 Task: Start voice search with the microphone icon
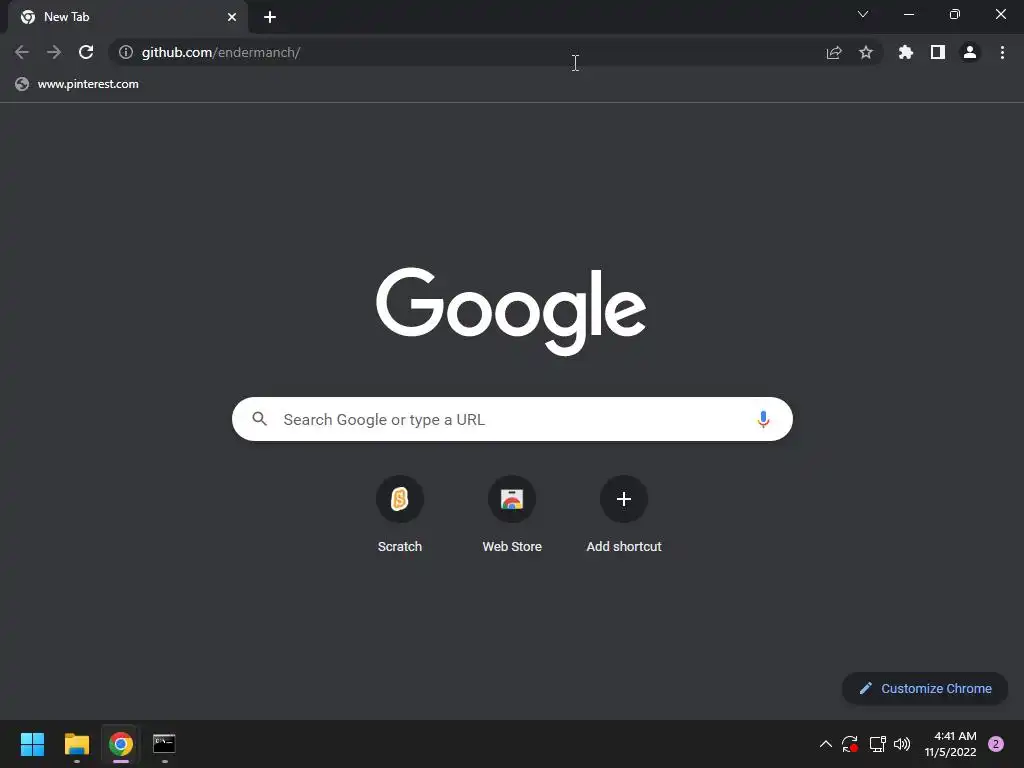tap(763, 419)
